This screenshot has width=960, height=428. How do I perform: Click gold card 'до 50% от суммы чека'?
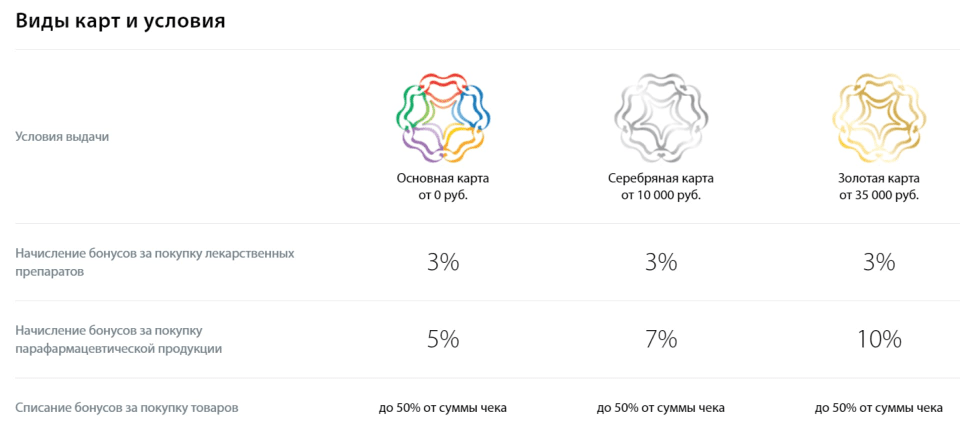878,407
